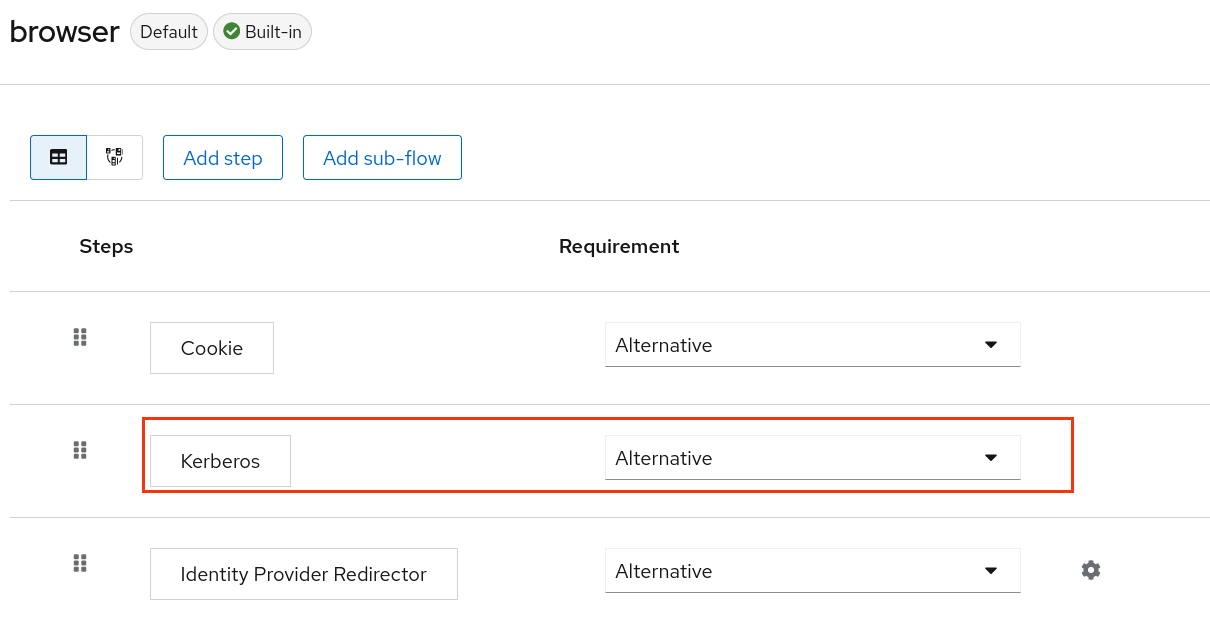Open Kerberos requirement dropdown
Image resolution: width=1210 pixels, height=626 pixels.
tap(812, 458)
